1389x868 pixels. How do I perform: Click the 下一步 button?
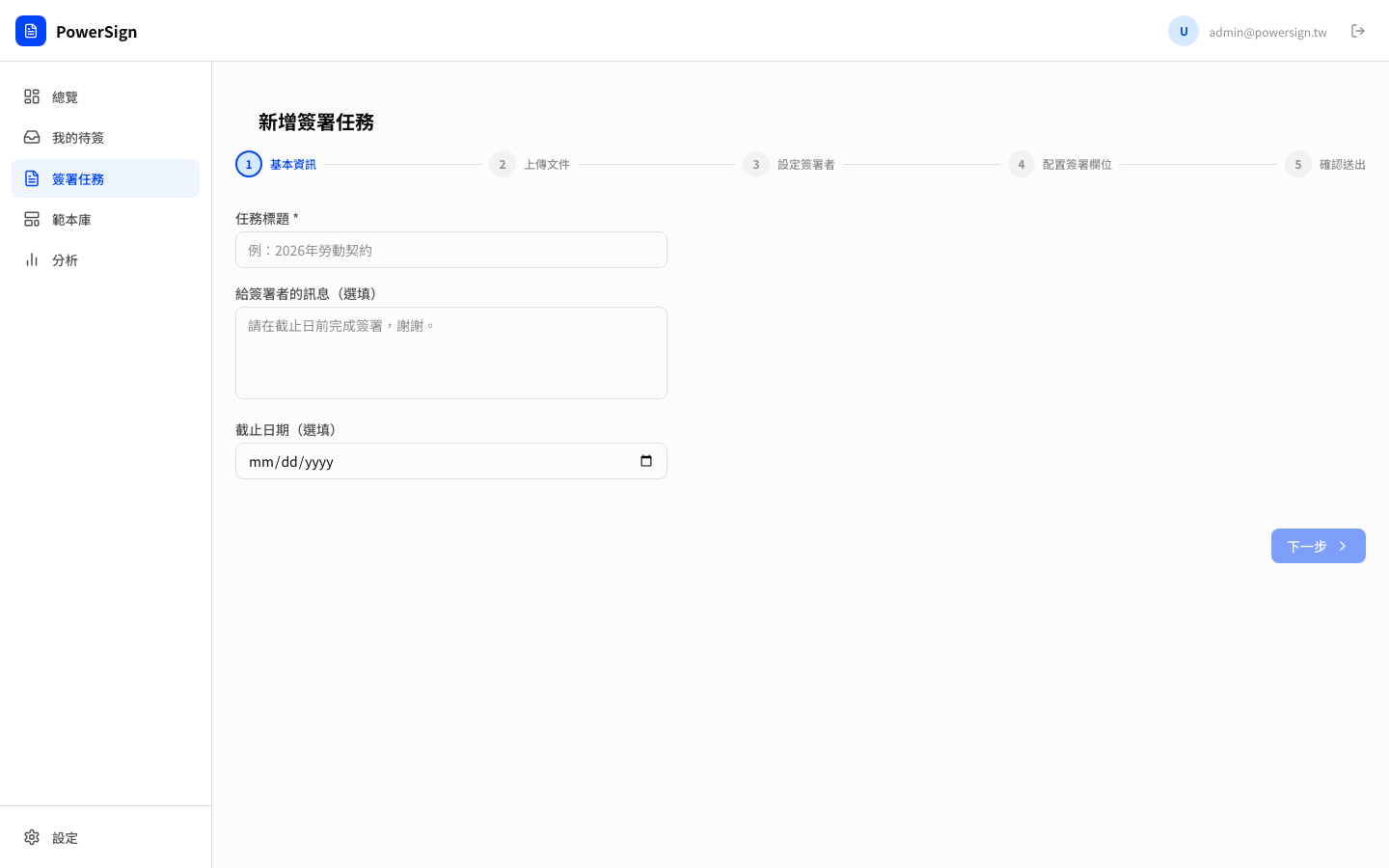pos(1318,546)
